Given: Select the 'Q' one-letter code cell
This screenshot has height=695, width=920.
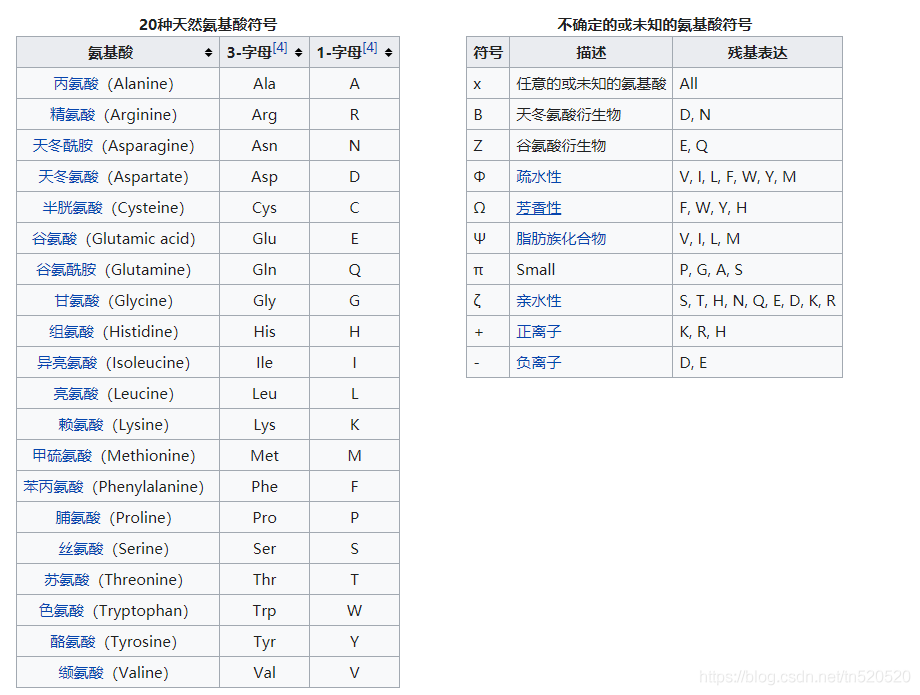Looking at the screenshot, I should 354,270.
